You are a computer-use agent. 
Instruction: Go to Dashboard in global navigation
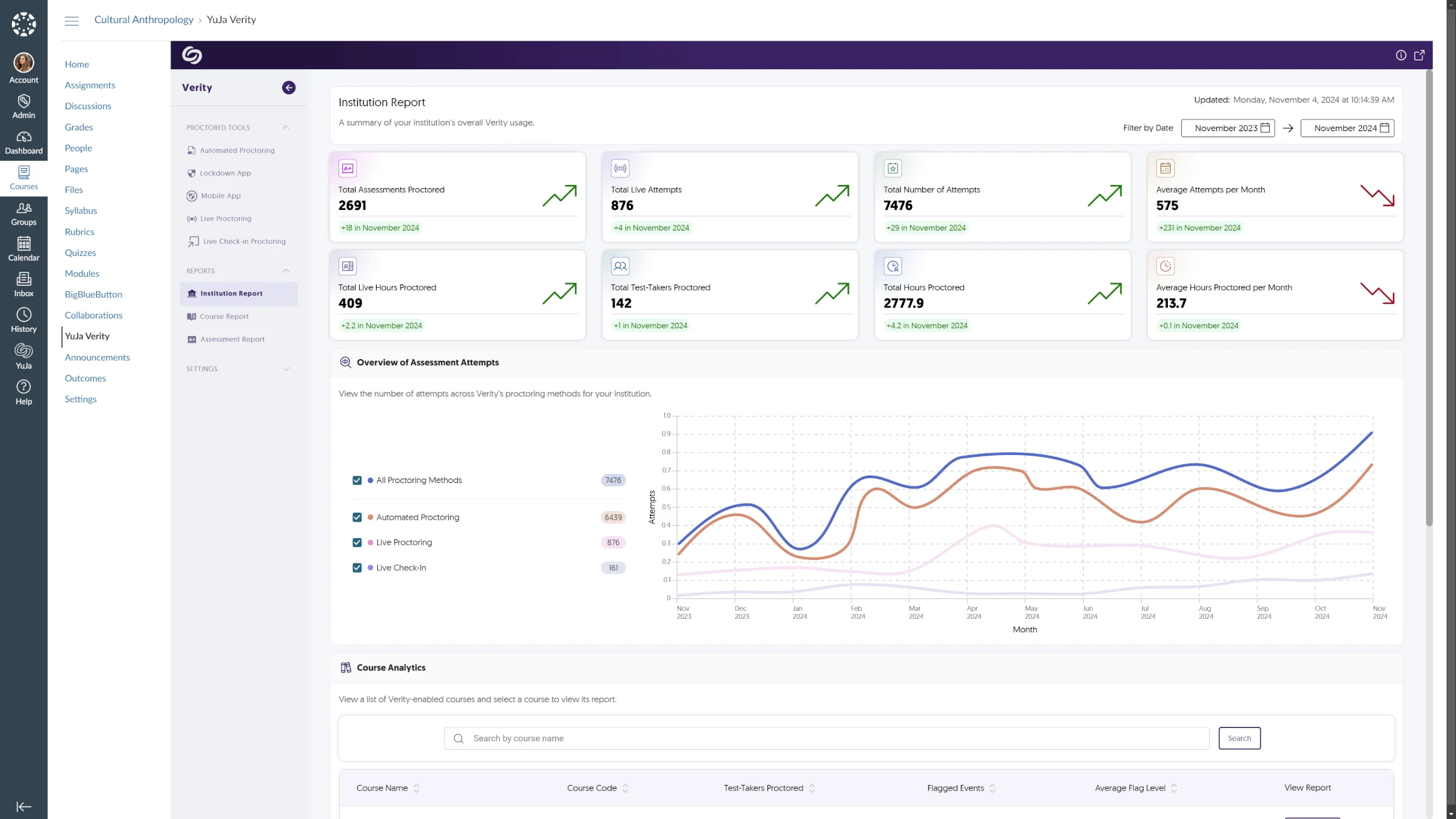(x=24, y=143)
